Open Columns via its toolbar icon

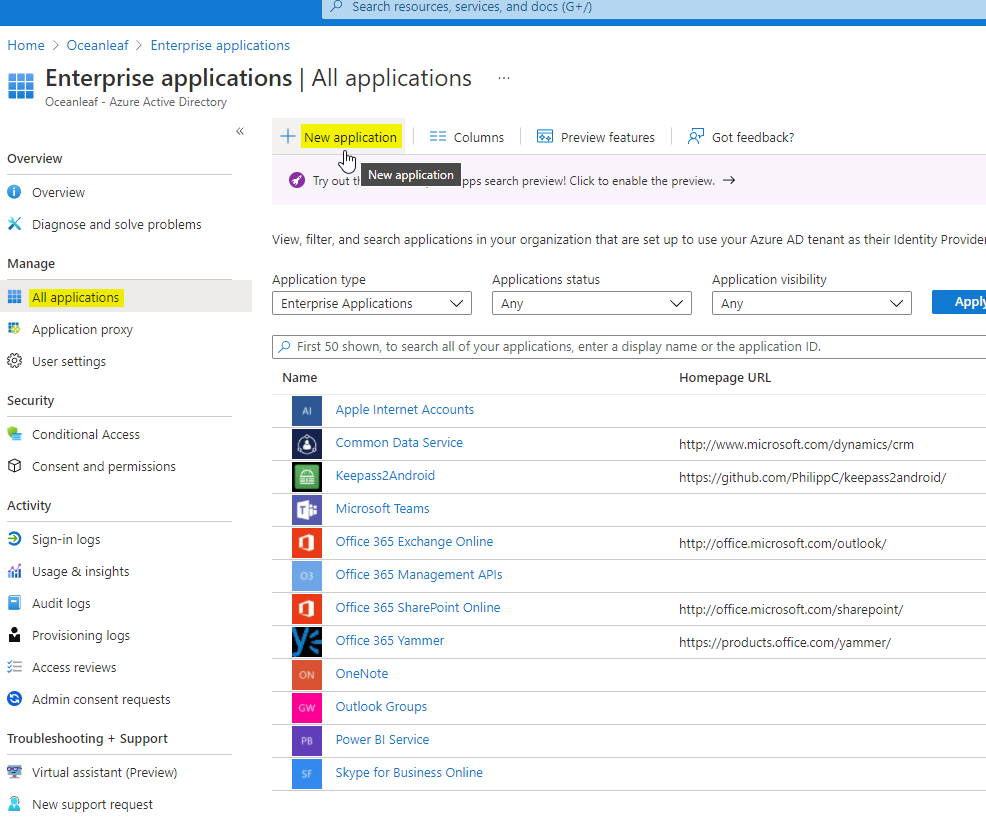pyautogui.click(x=438, y=136)
